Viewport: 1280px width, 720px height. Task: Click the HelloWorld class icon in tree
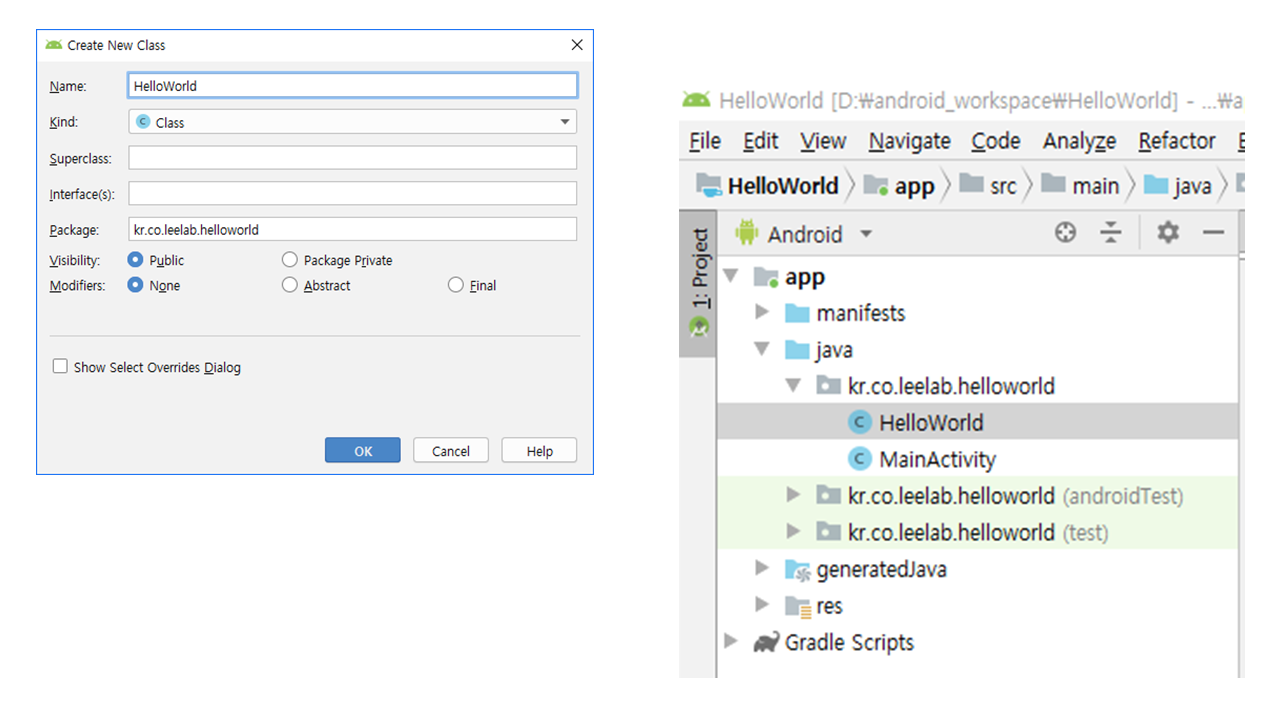pos(859,423)
